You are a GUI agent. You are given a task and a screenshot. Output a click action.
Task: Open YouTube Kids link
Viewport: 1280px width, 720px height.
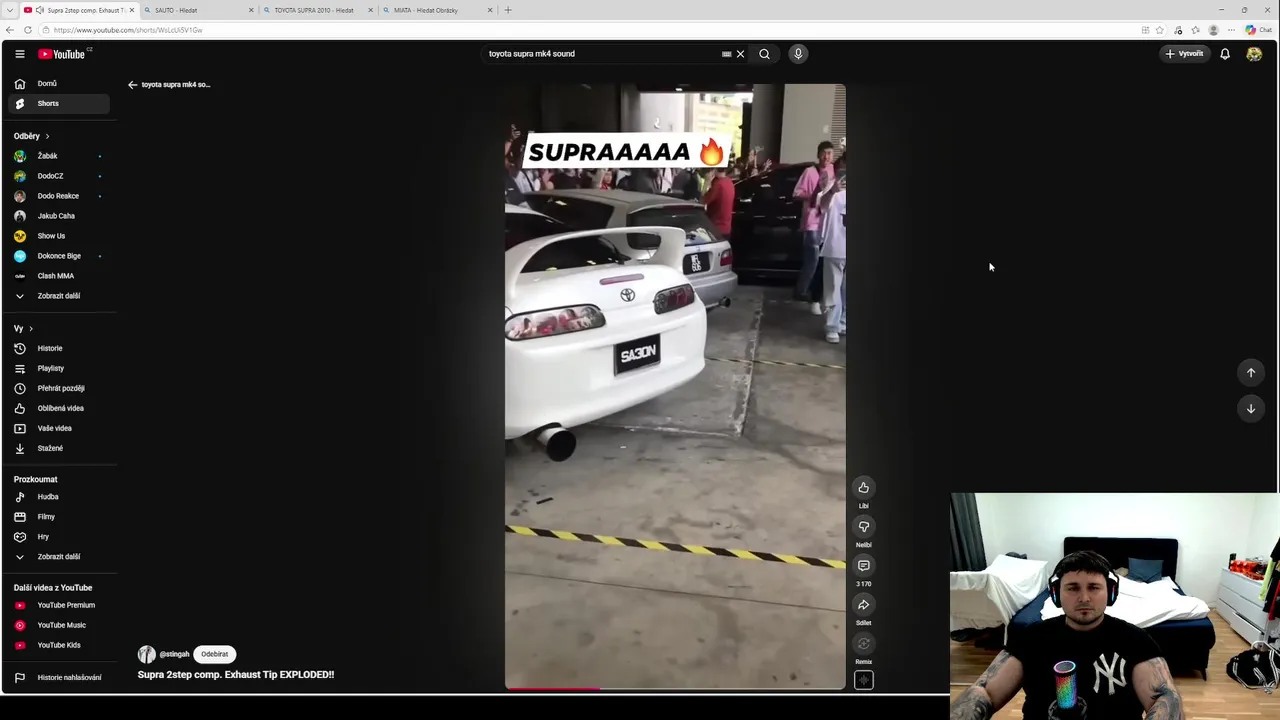point(59,645)
